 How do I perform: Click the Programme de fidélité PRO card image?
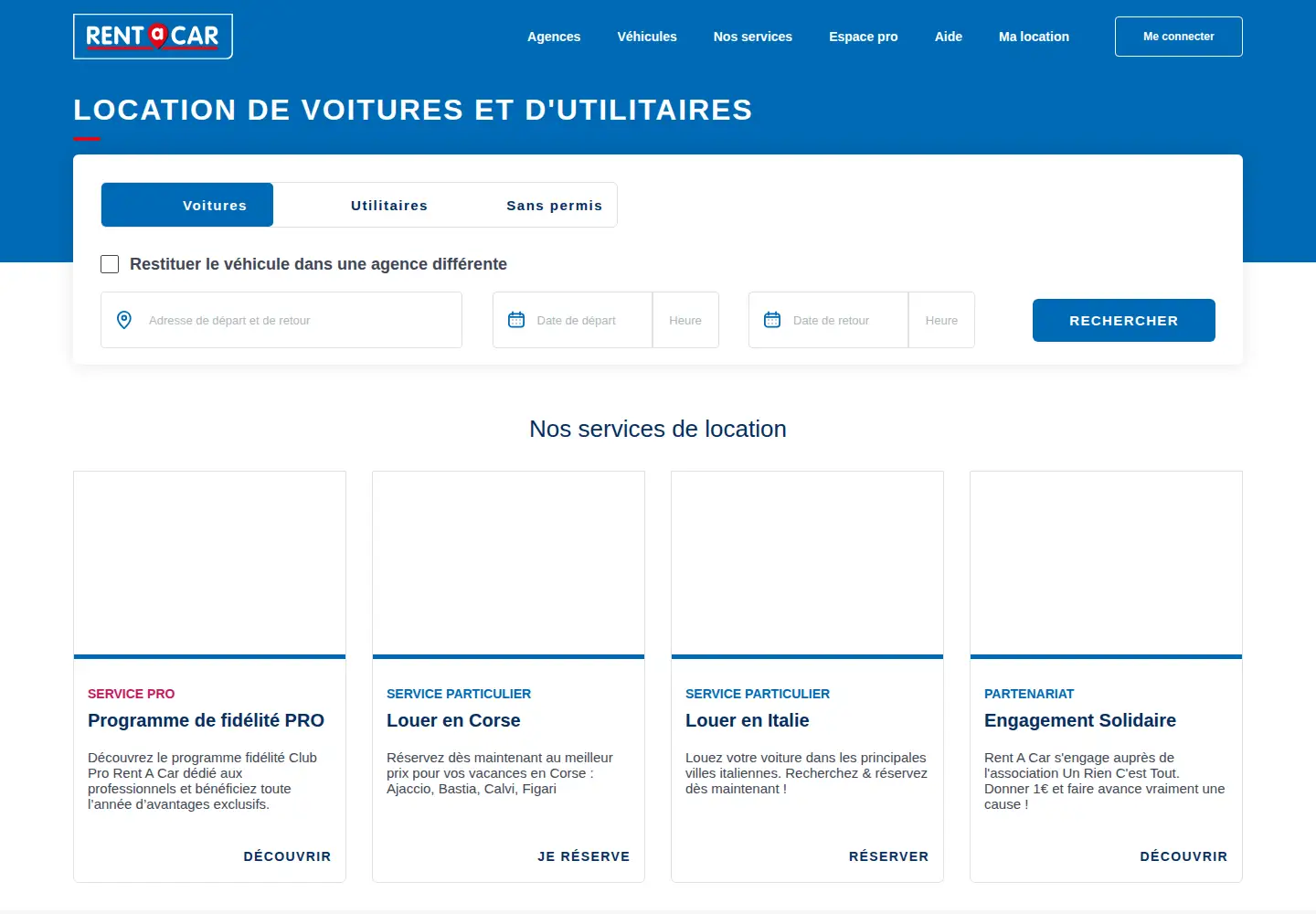[x=209, y=563]
